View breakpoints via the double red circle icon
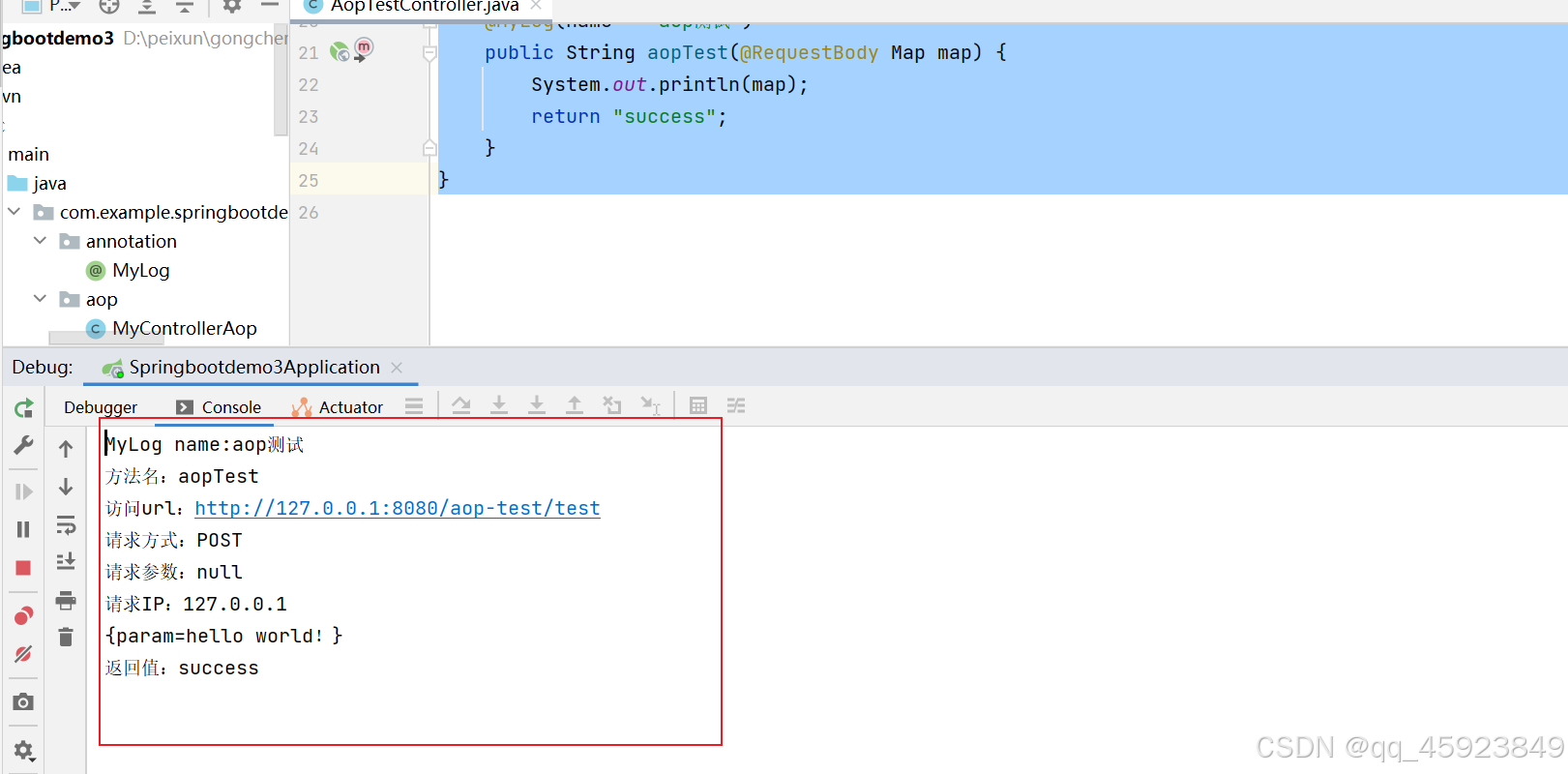The image size is (1568, 774). [24, 615]
